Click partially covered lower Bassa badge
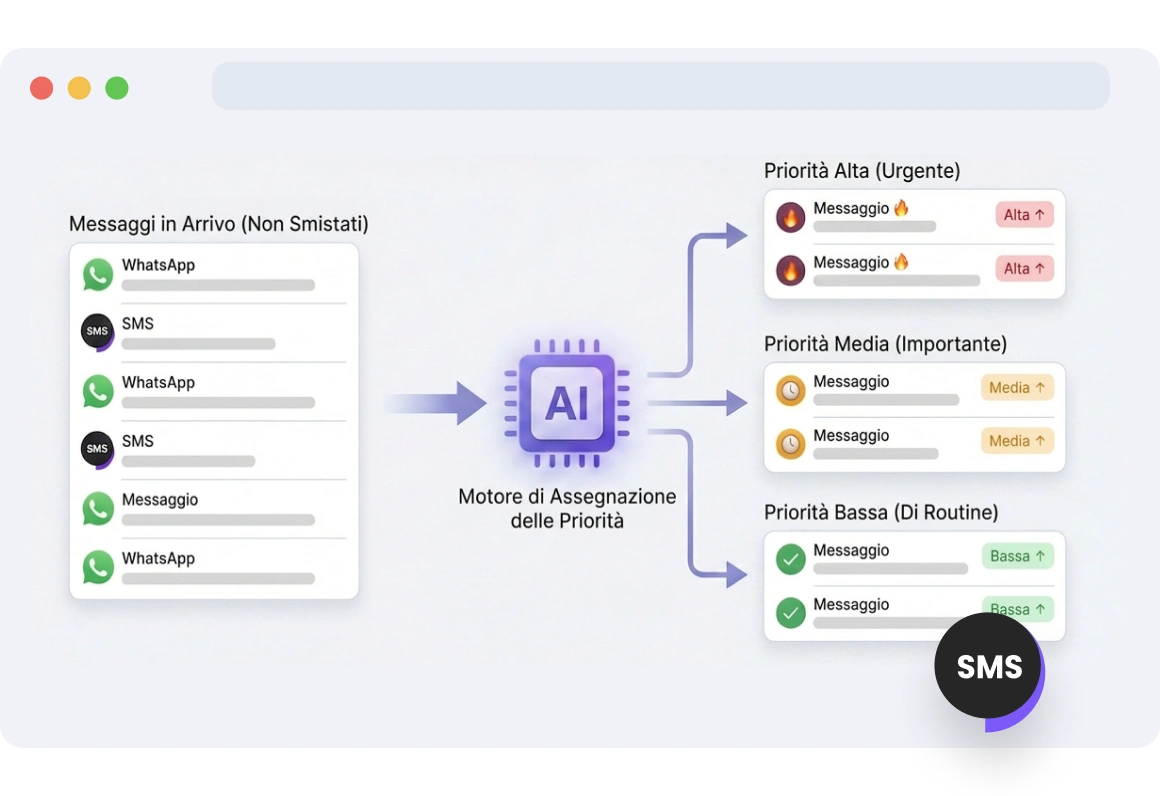 point(1017,607)
